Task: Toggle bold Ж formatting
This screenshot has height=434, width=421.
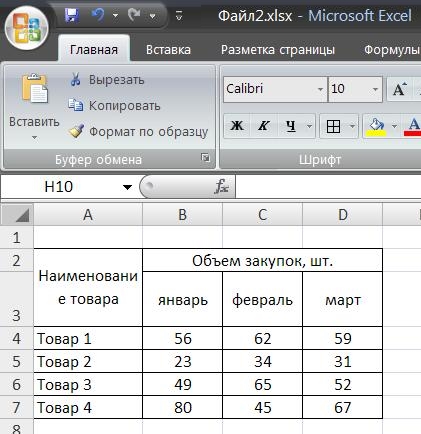Action: click(x=237, y=126)
